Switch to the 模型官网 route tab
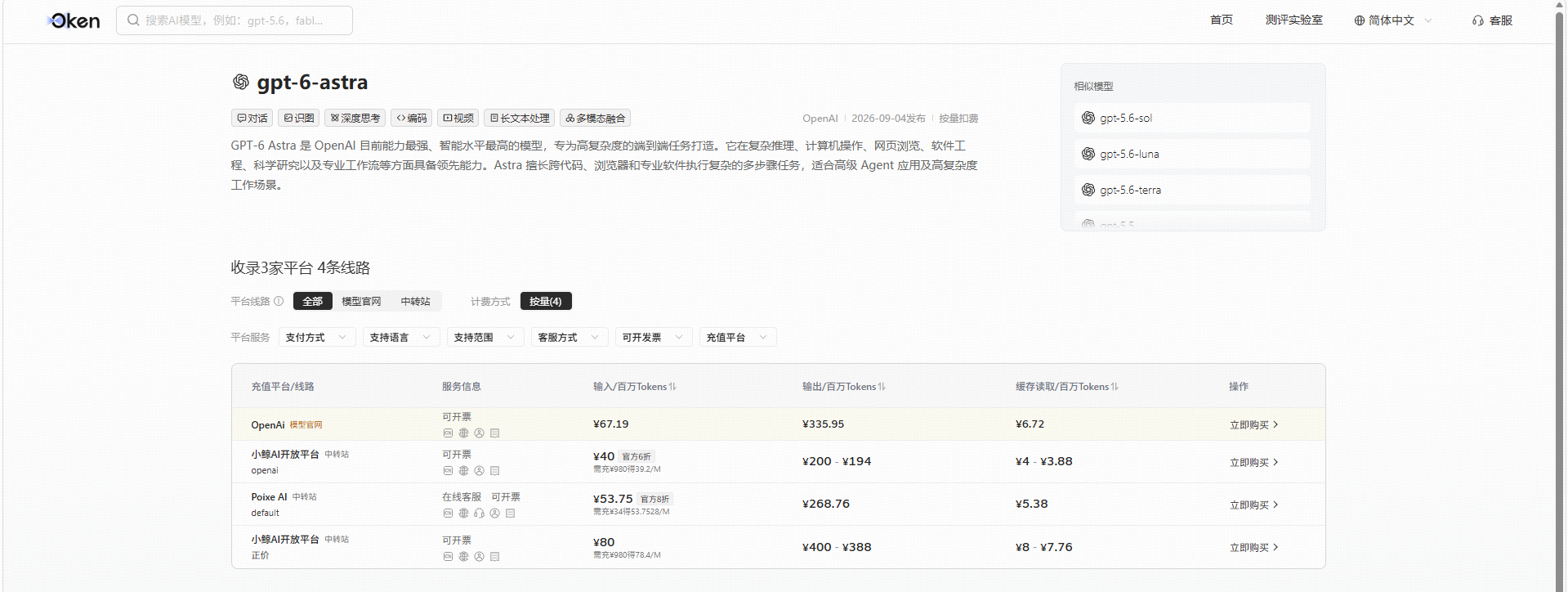The image size is (1568, 592). coord(361,301)
